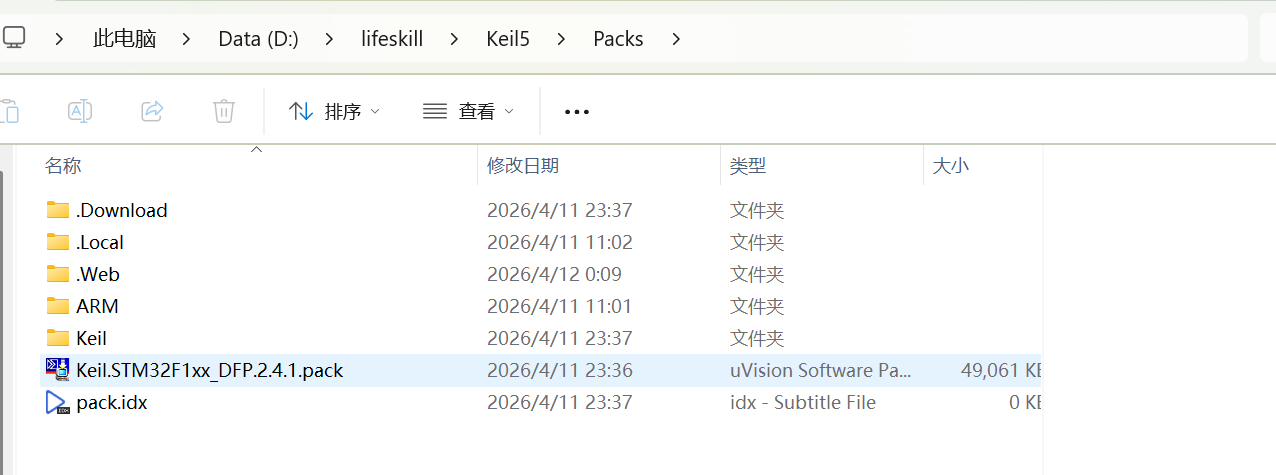The image size is (1276, 475).
Task: Expand the chevron after Packs in the address bar
Action: click(x=677, y=39)
